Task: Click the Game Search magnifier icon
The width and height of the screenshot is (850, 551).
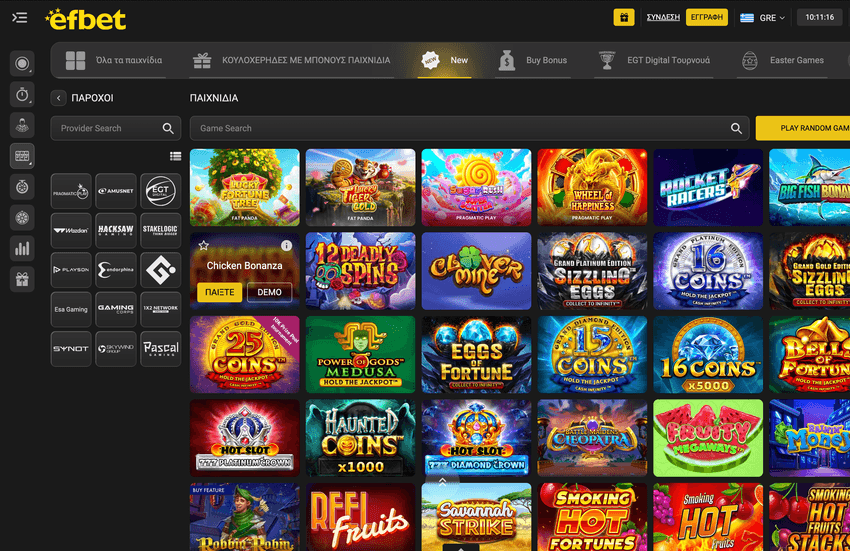Action: click(736, 129)
